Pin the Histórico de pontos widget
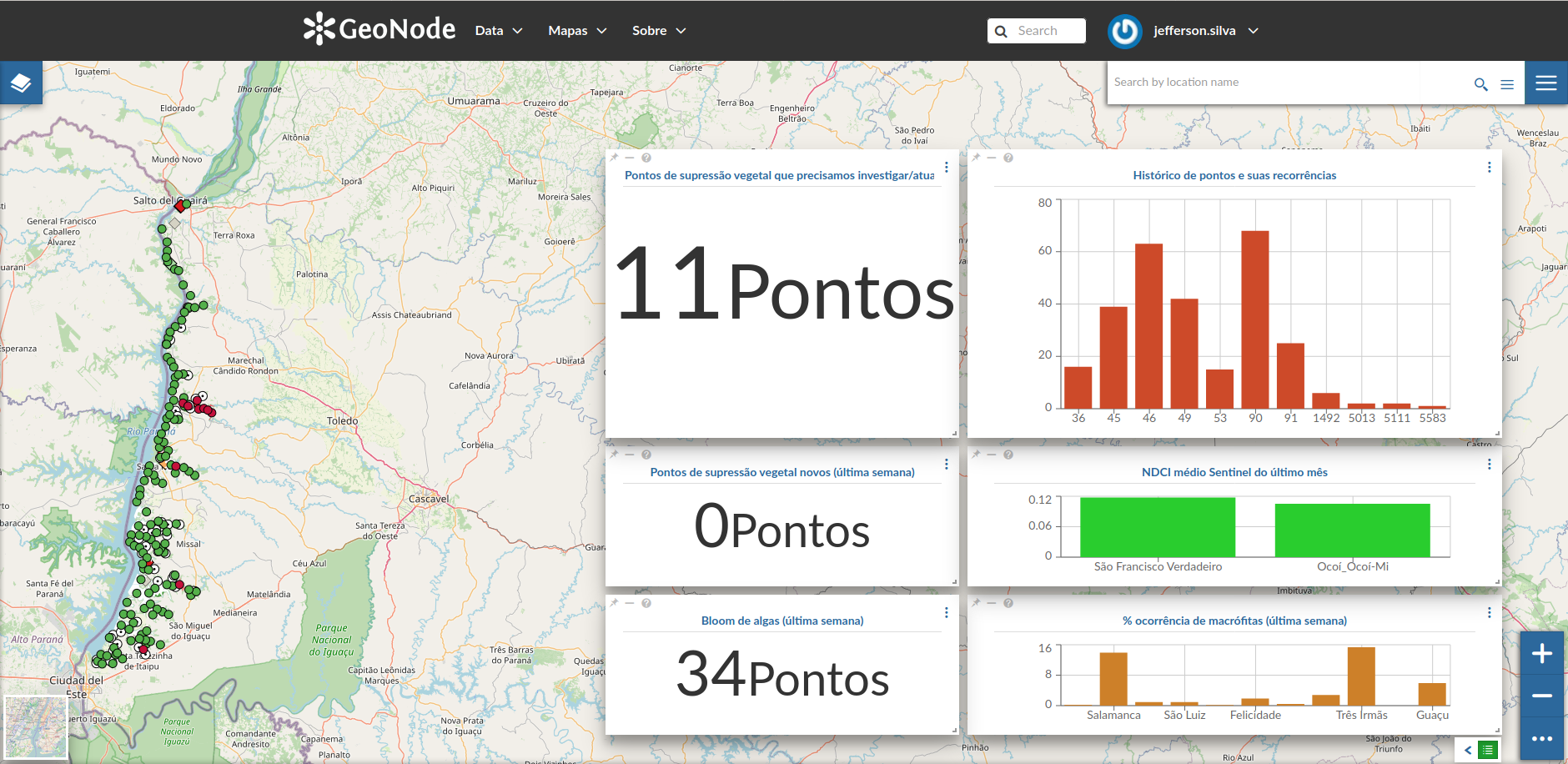1568x764 pixels. click(977, 158)
